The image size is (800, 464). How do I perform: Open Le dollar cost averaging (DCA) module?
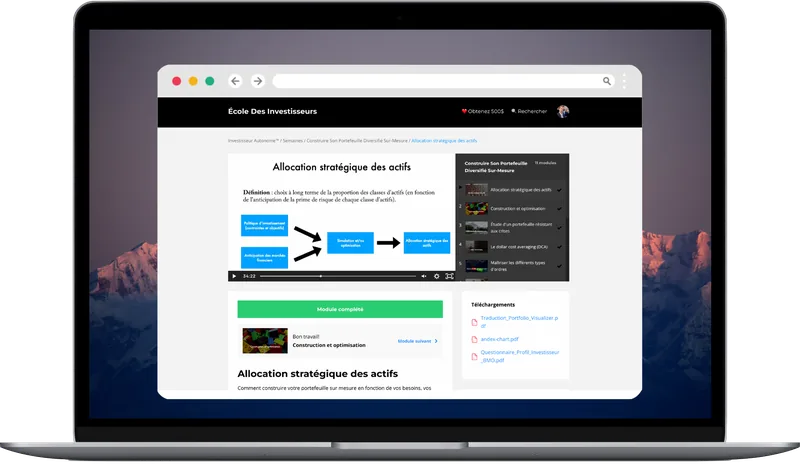click(518, 247)
